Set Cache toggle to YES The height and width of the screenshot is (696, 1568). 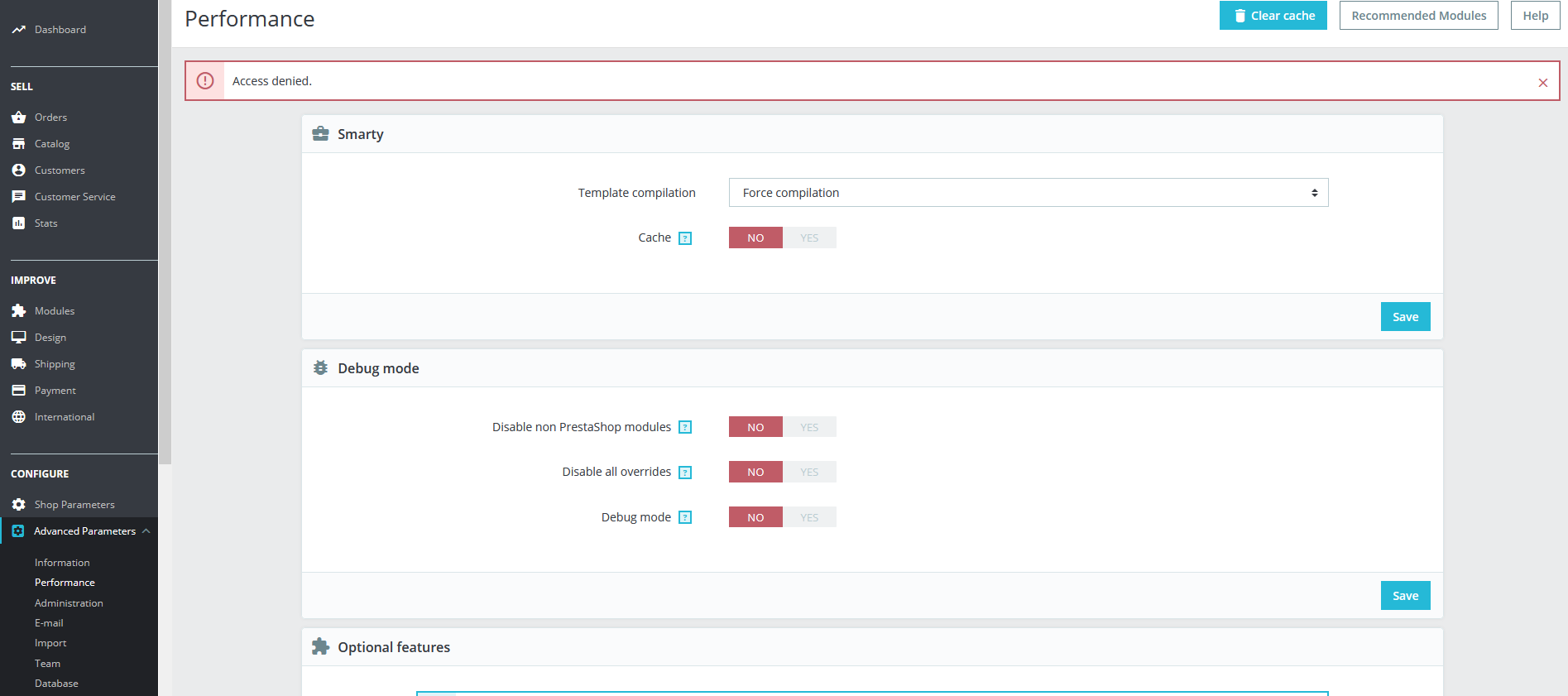(809, 238)
